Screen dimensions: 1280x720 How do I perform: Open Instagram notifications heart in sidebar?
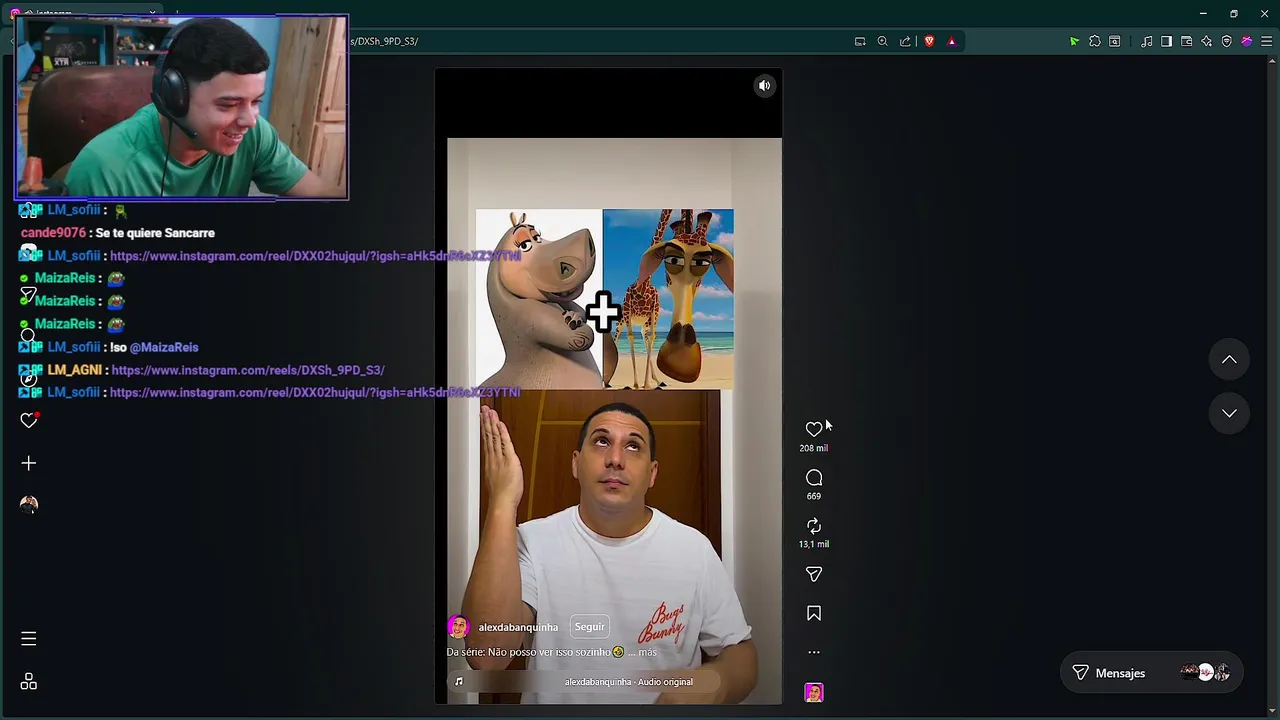pyautogui.click(x=29, y=420)
